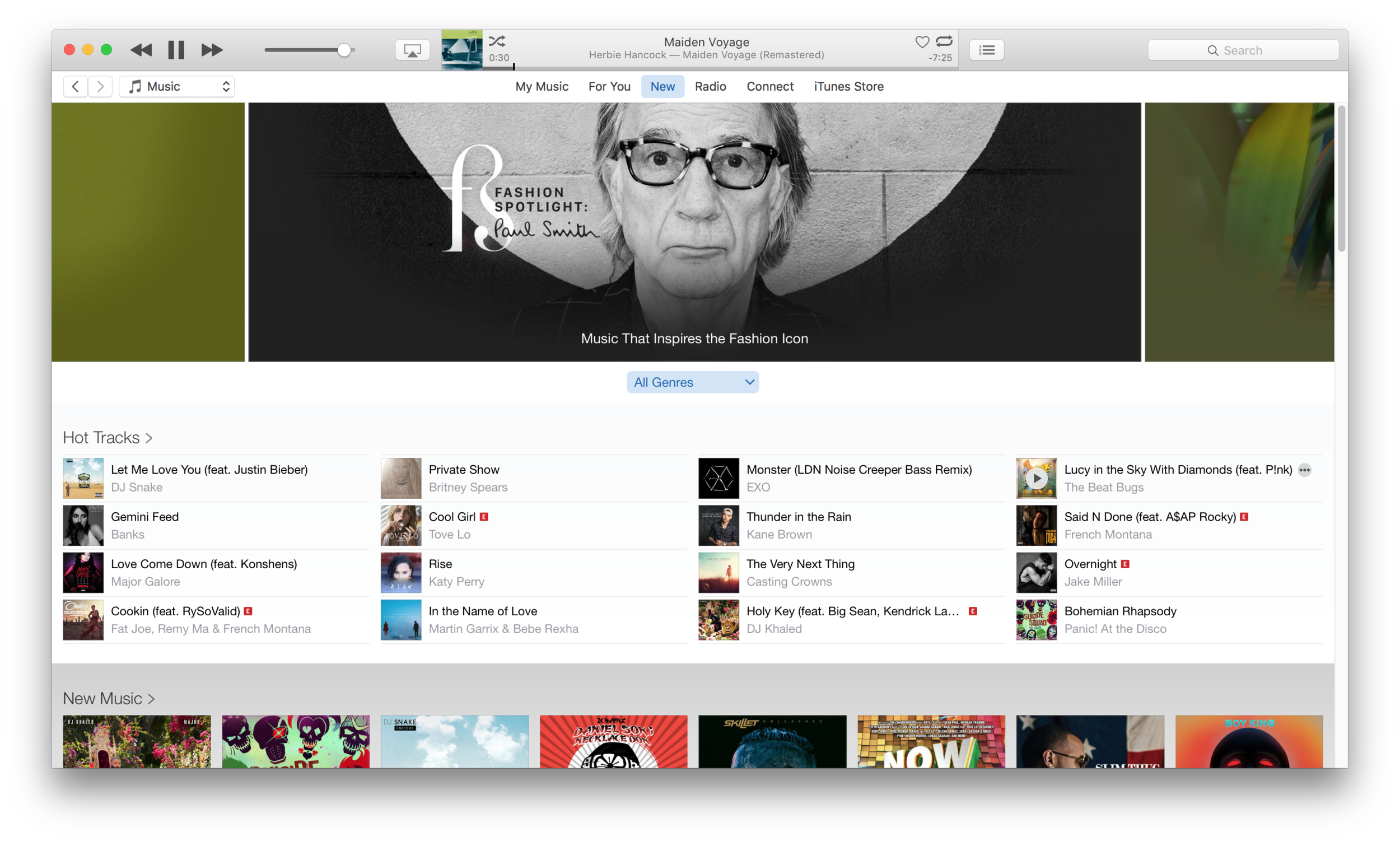Open Private Show by Britney Spears
The width and height of the screenshot is (1400, 842).
464,470
